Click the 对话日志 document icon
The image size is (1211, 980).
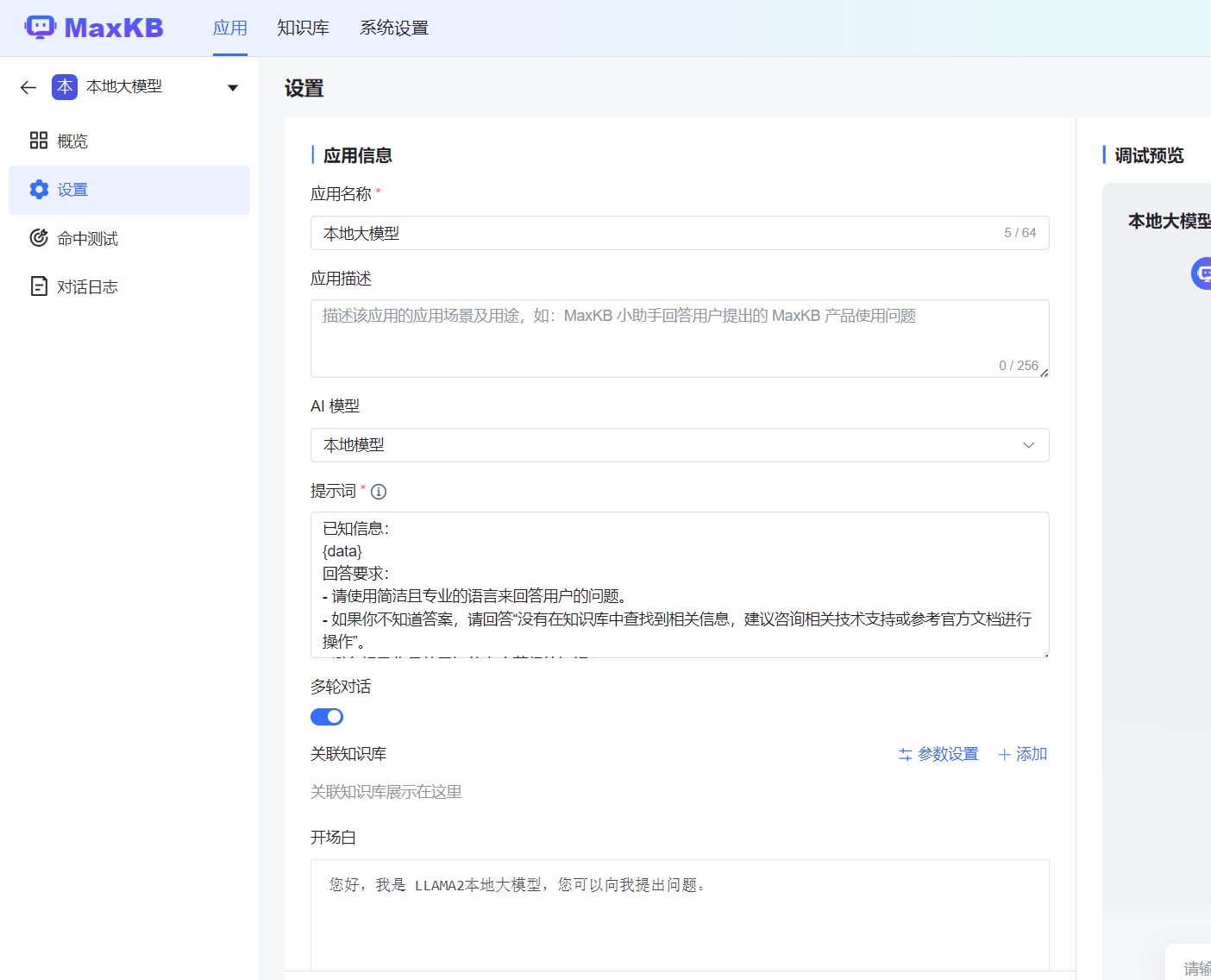click(39, 286)
